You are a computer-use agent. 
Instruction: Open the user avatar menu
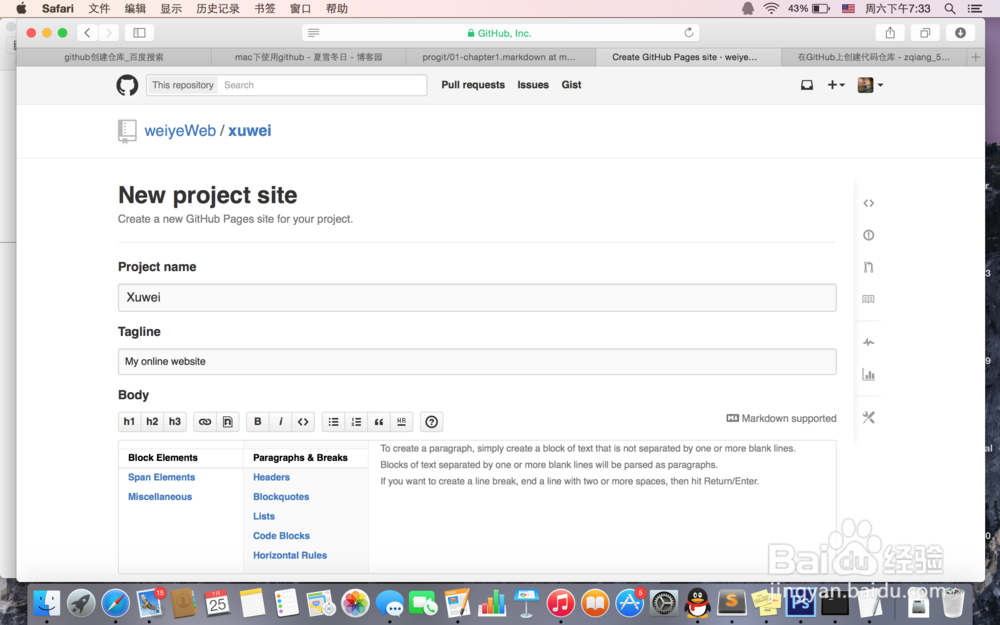[870, 85]
